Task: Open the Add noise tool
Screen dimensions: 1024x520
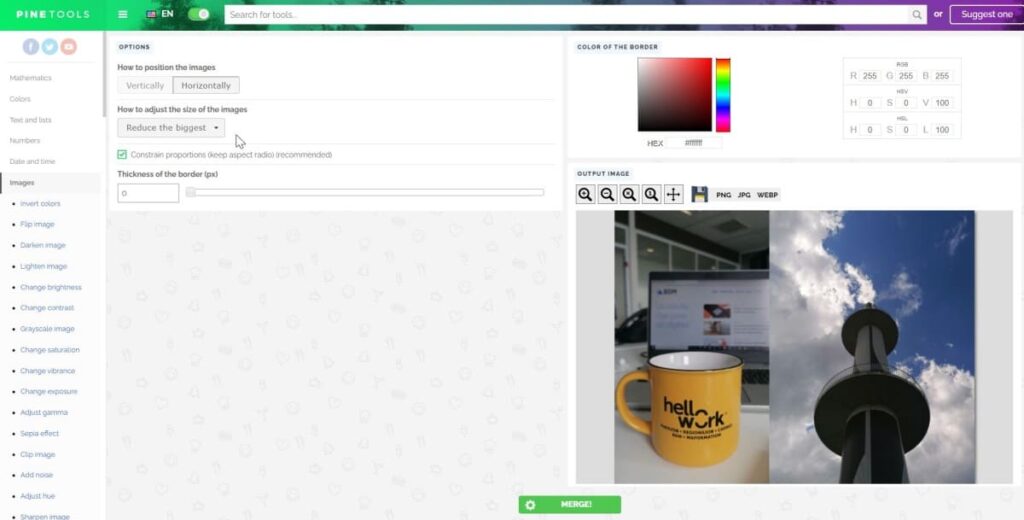Action: (x=37, y=475)
